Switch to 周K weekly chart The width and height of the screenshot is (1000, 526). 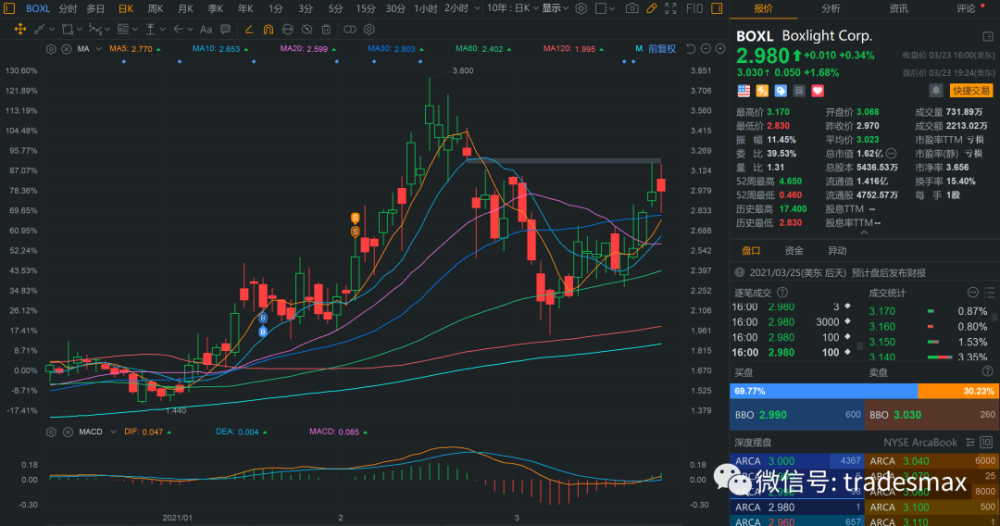tap(155, 8)
